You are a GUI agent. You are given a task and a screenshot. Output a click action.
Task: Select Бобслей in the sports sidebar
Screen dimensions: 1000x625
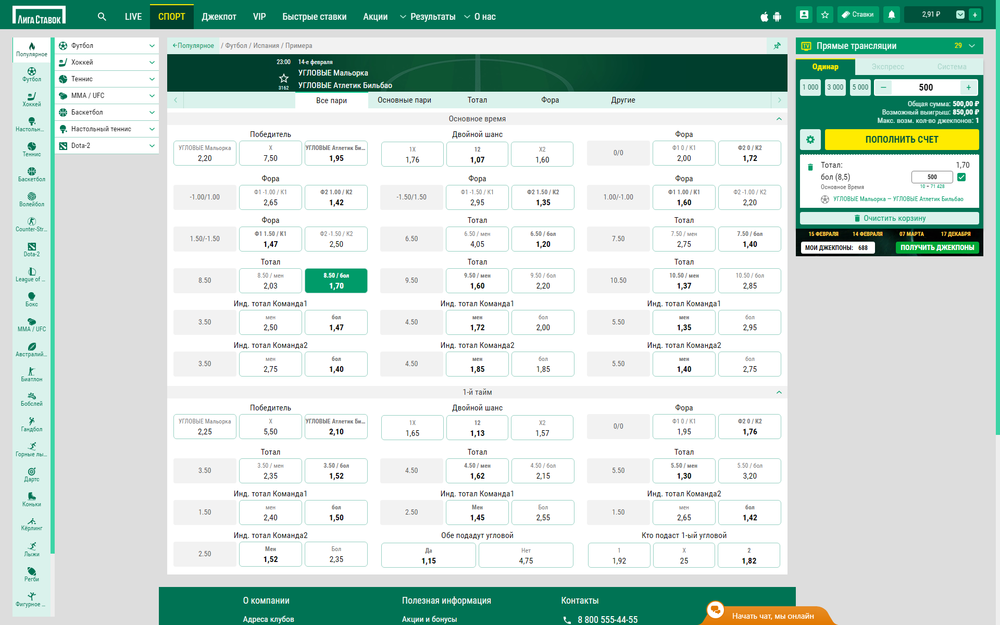pyautogui.click(x=31, y=399)
